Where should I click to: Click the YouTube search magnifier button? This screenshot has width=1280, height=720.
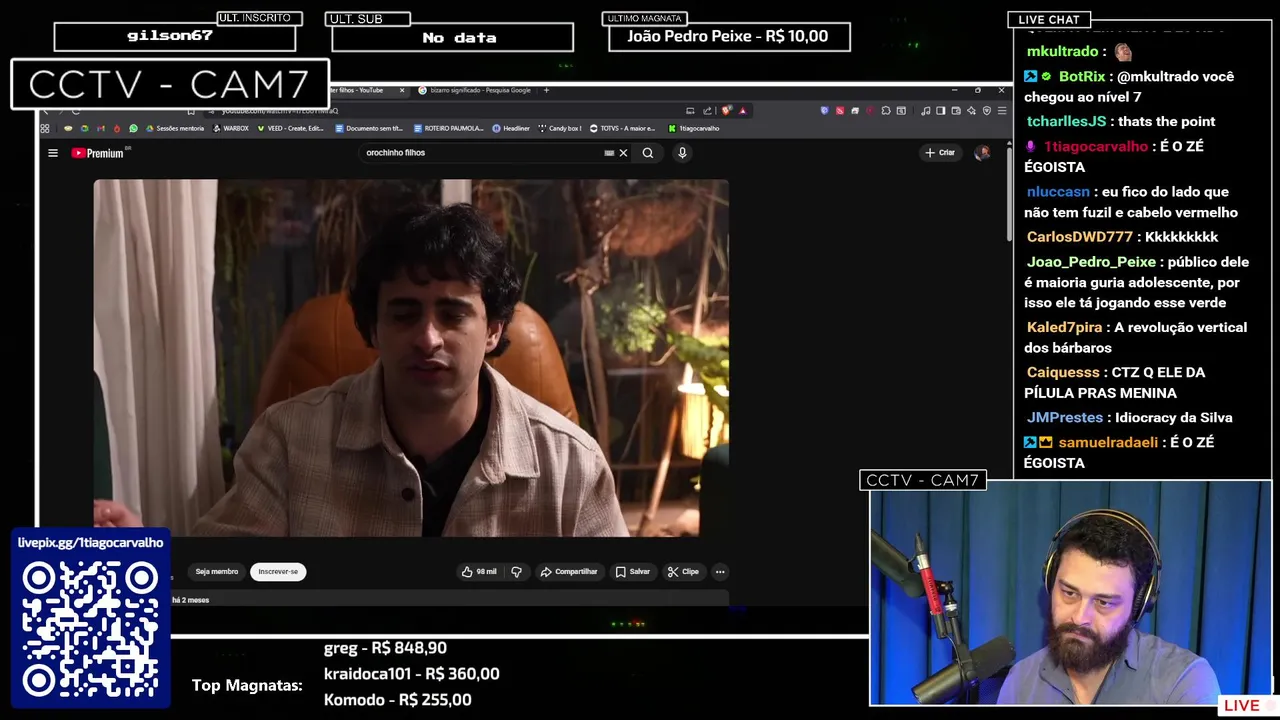tap(648, 153)
